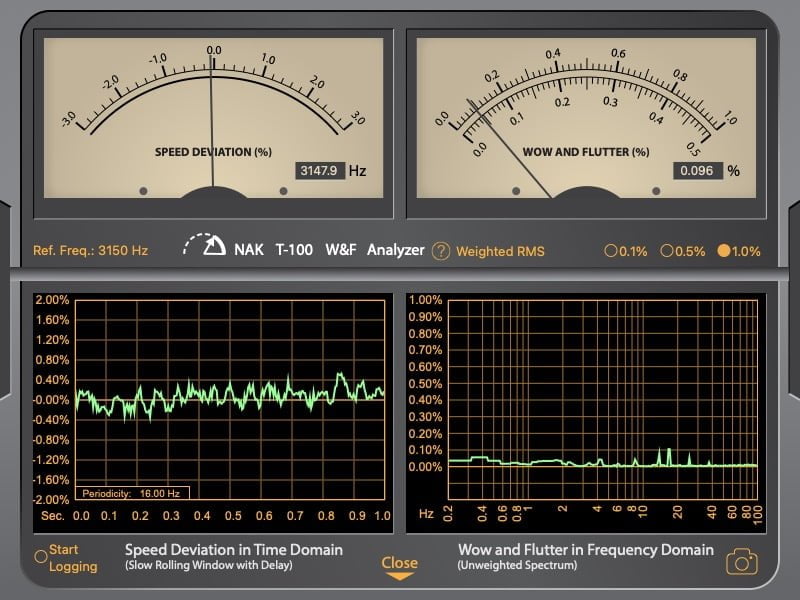
Task: Select the 1.0% range radio button
Action: coord(724,251)
